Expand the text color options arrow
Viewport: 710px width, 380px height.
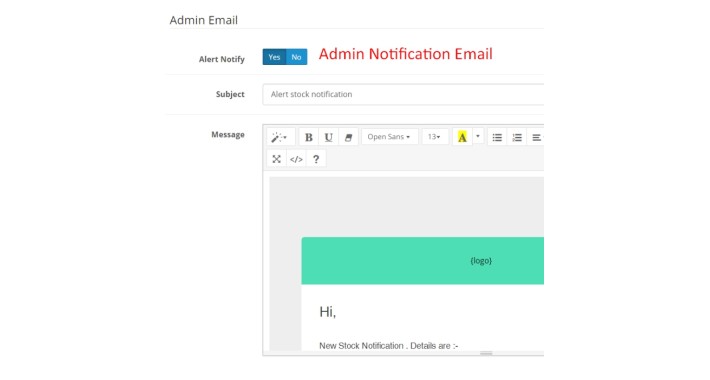tap(478, 137)
